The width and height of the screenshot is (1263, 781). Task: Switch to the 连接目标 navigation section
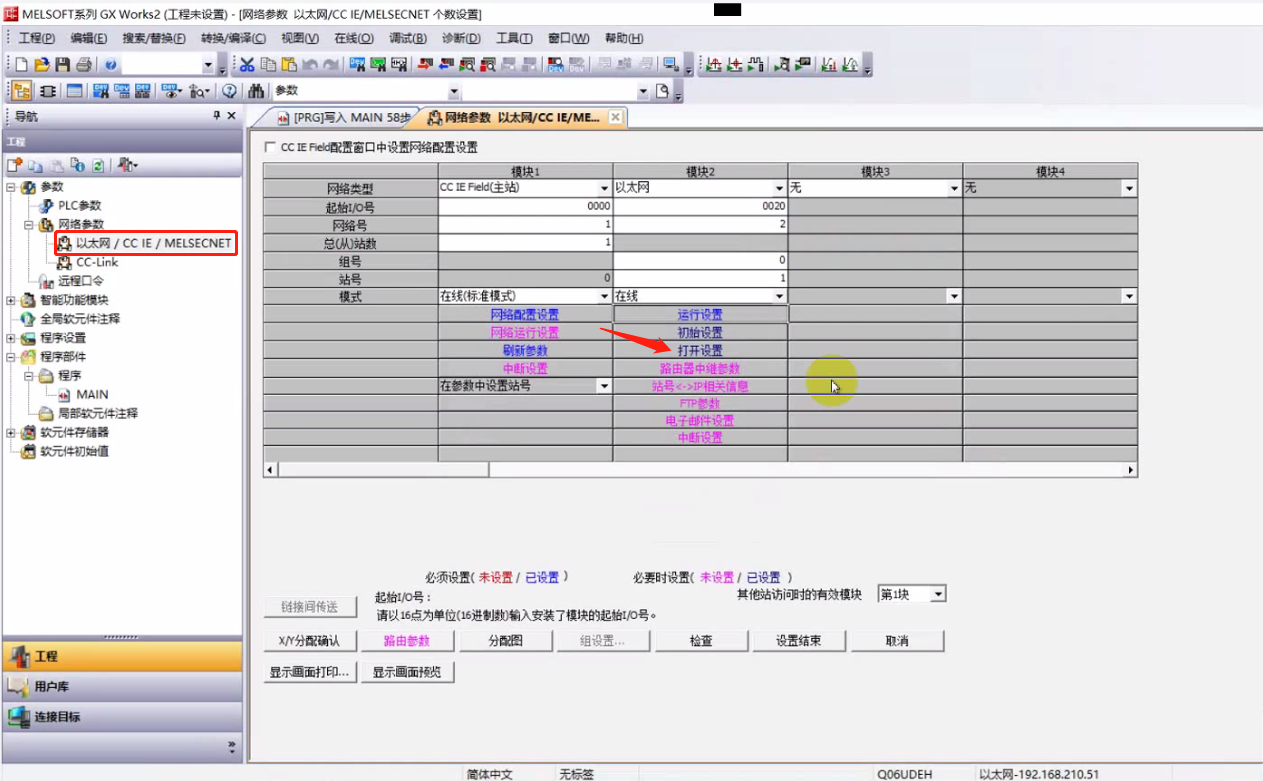pyautogui.click(x=122, y=717)
